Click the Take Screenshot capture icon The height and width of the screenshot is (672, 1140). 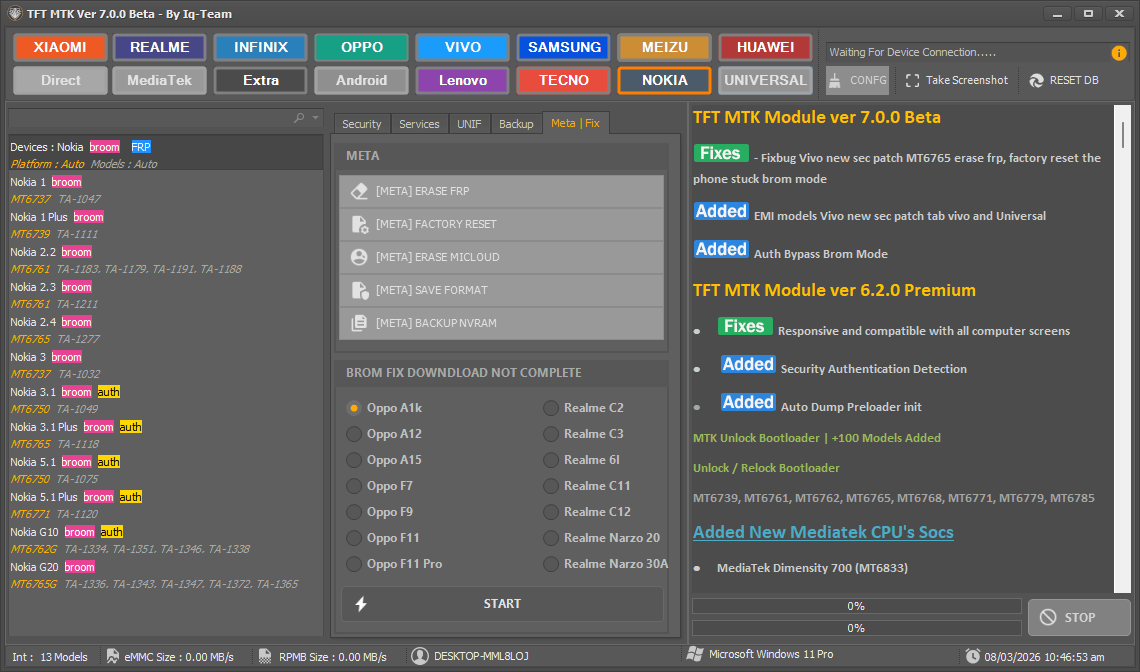click(x=912, y=80)
